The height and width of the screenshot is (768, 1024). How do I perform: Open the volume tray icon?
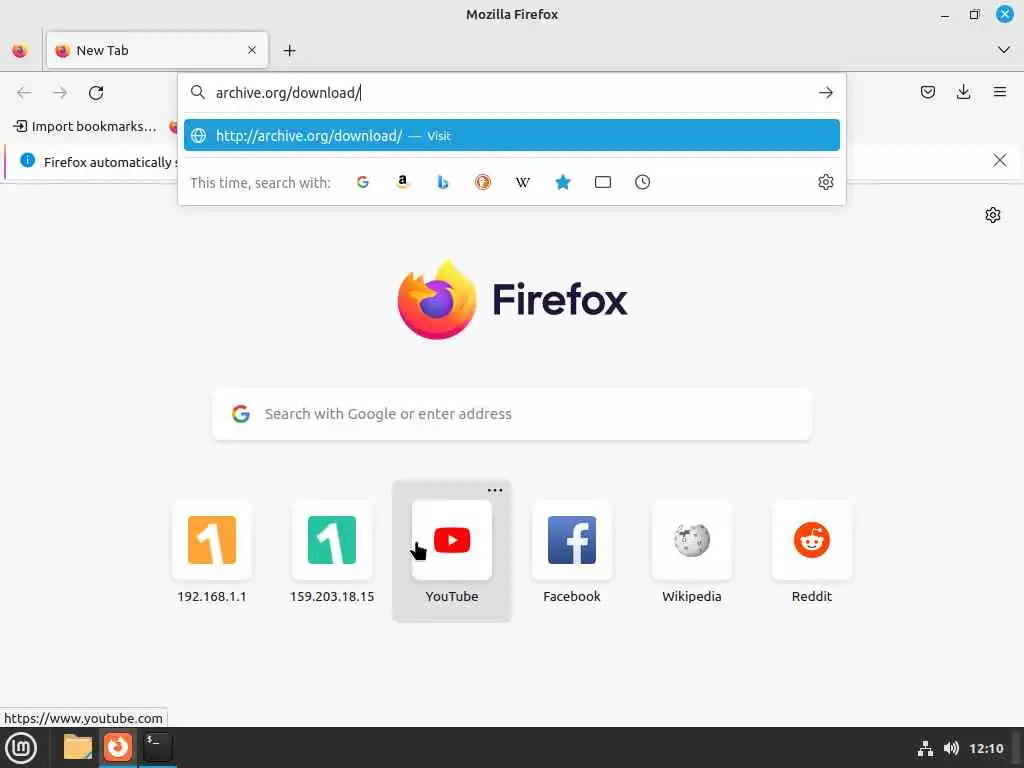tap(952, 748)
